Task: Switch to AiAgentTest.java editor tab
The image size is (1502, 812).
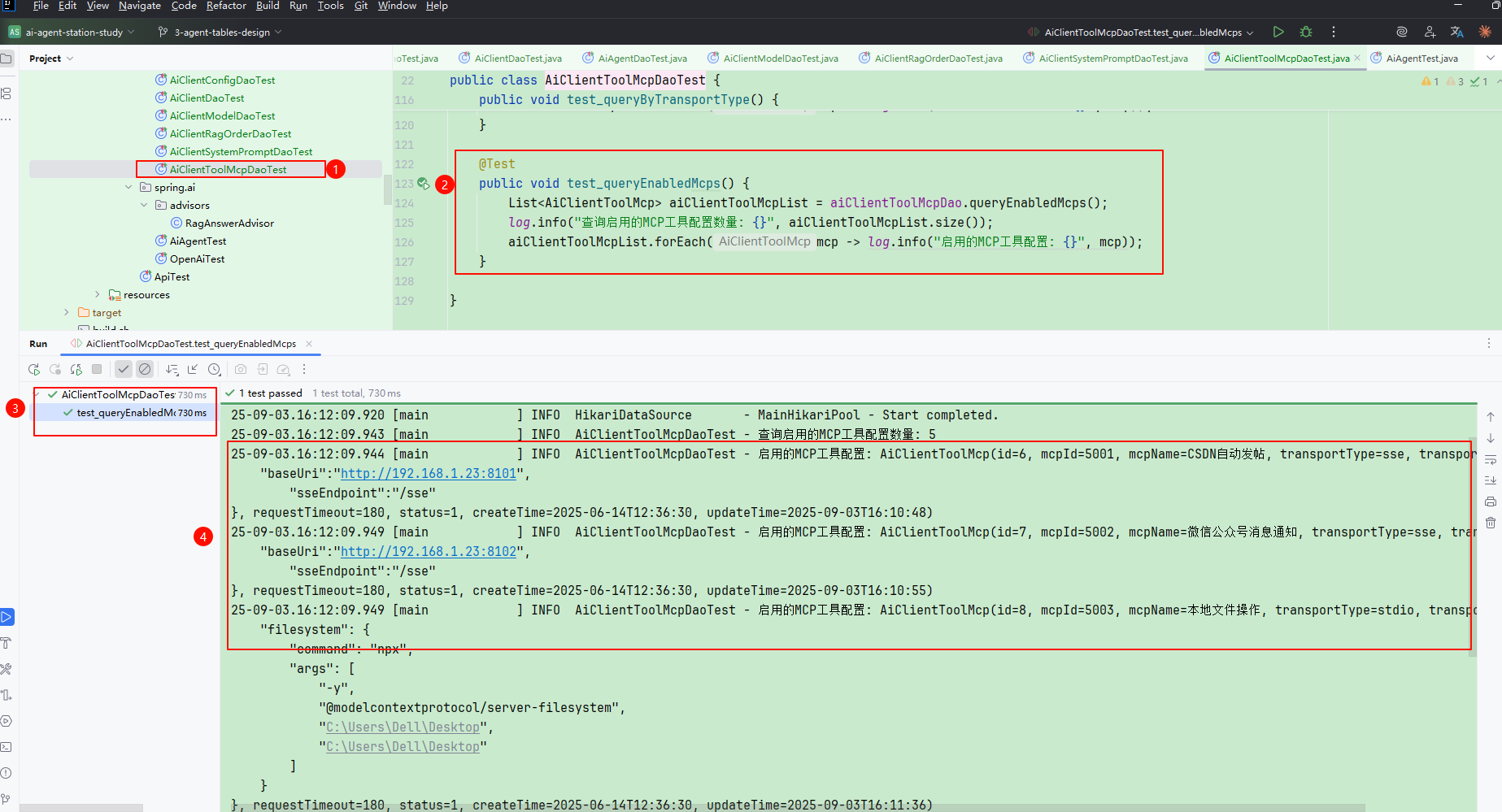Action: tap(1421, 58)
